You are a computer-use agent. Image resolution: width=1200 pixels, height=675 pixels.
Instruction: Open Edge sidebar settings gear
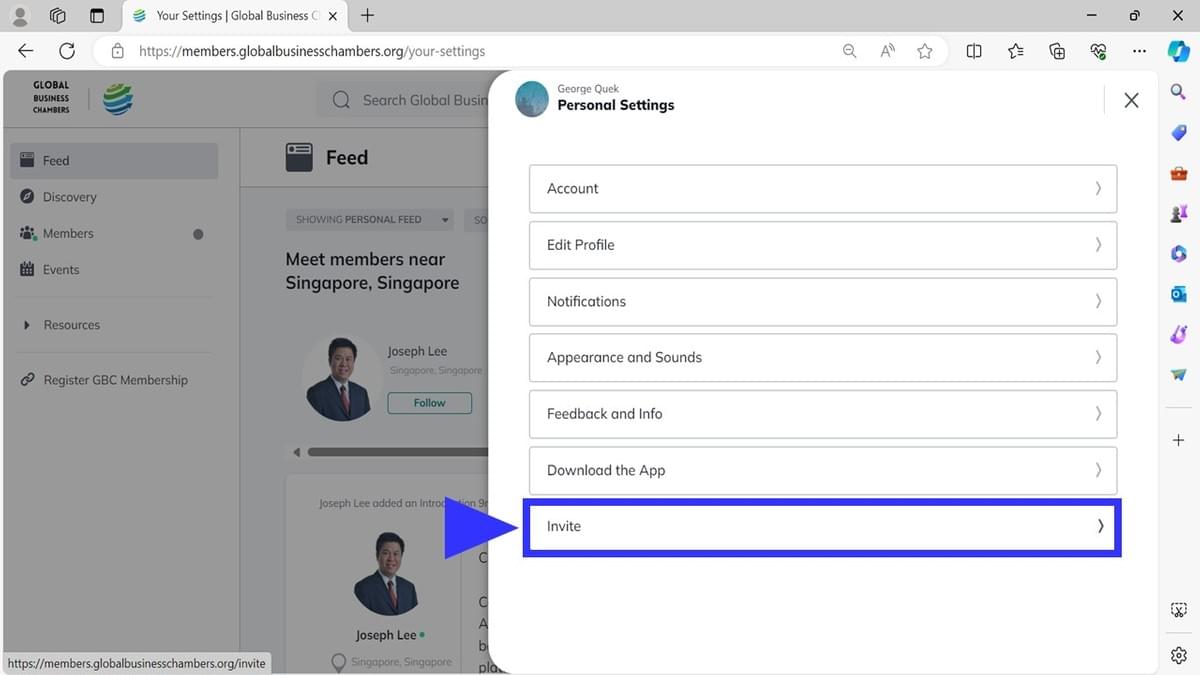click(x=1178, y=656)
